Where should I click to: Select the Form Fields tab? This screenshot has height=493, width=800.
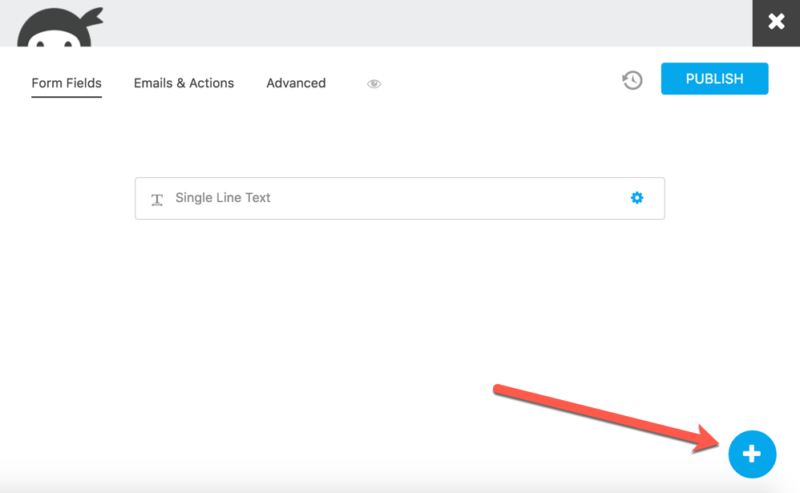pos(66,83)
